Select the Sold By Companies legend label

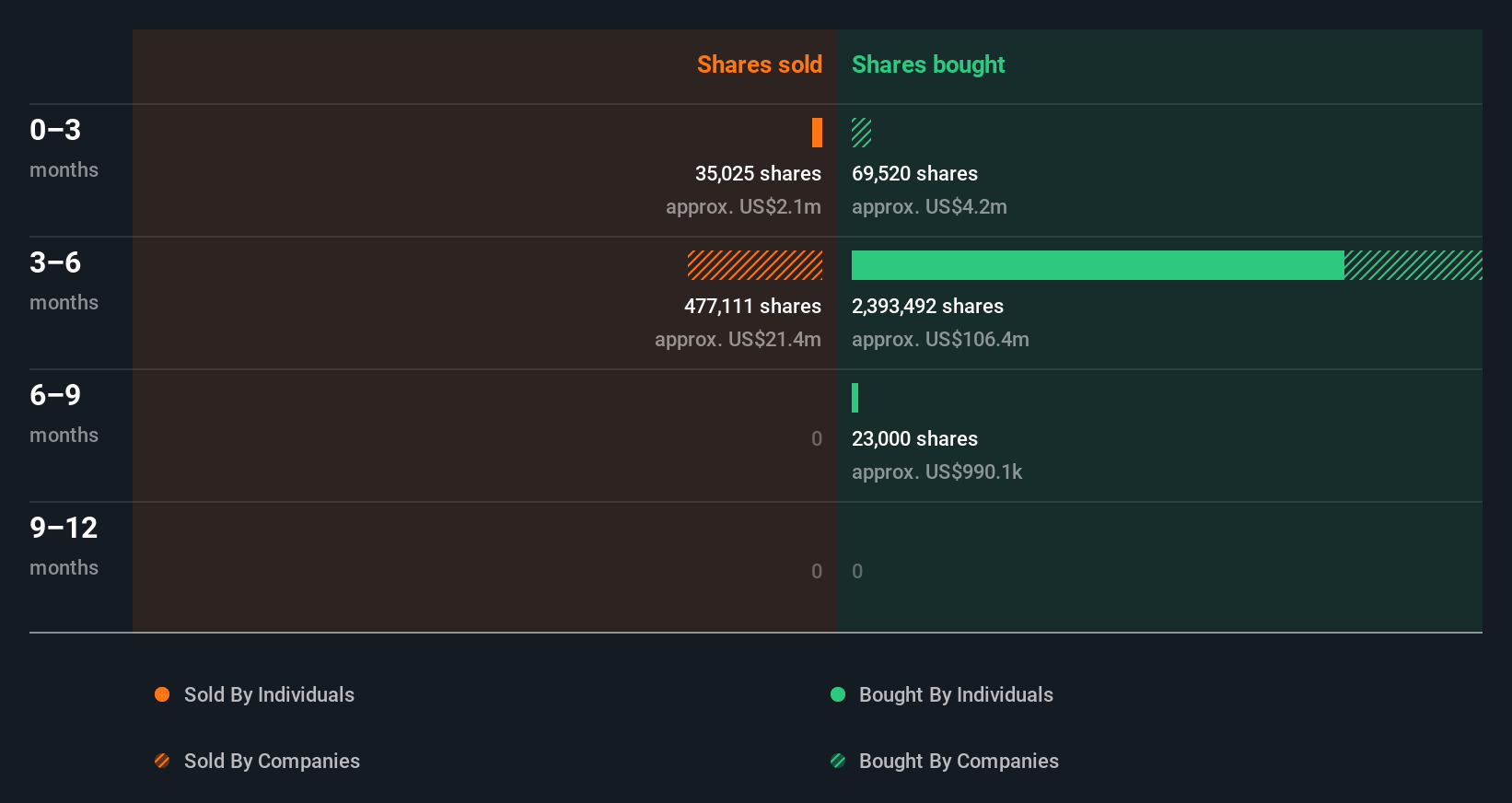pos(272,762)
